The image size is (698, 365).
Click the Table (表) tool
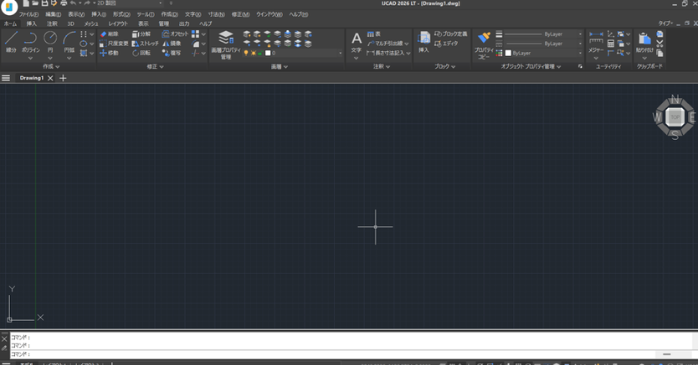[373, 34]
